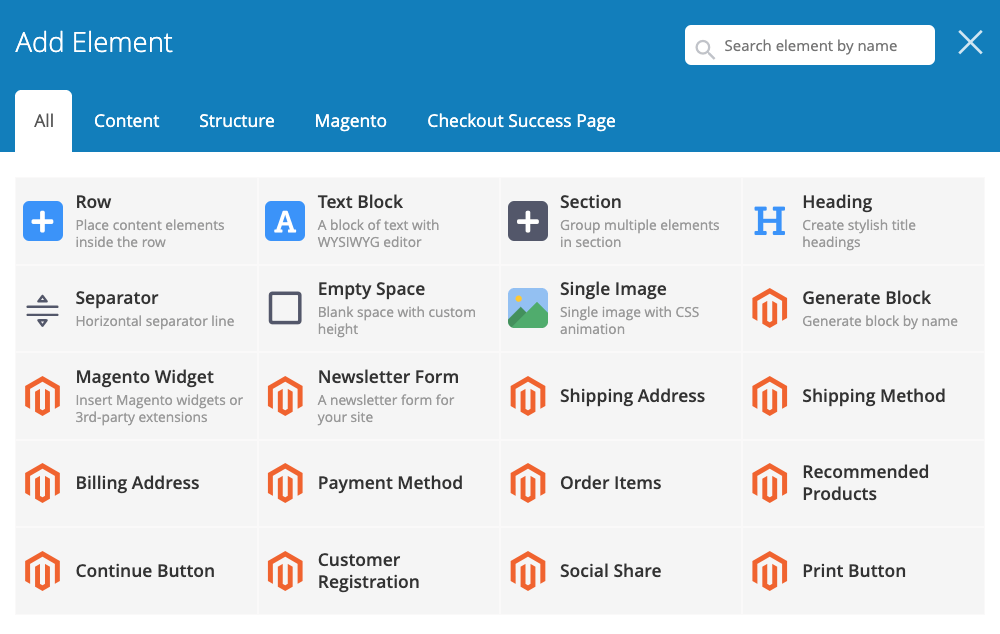
Task: Select the Customer Registration label
Action: pyautogui.click(x=369, y=571)
